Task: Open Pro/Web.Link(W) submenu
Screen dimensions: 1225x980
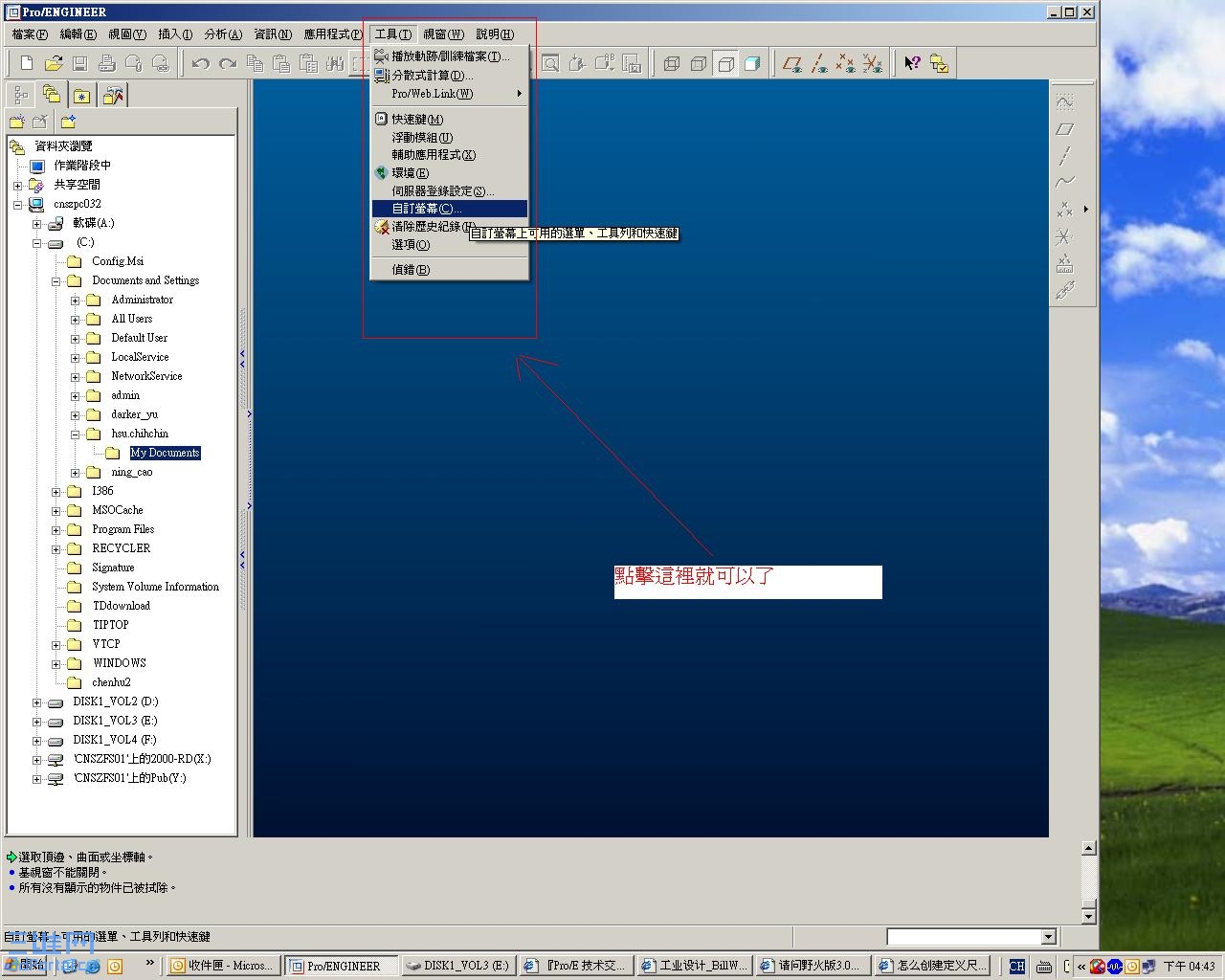Action: click(x=449, y=94)
